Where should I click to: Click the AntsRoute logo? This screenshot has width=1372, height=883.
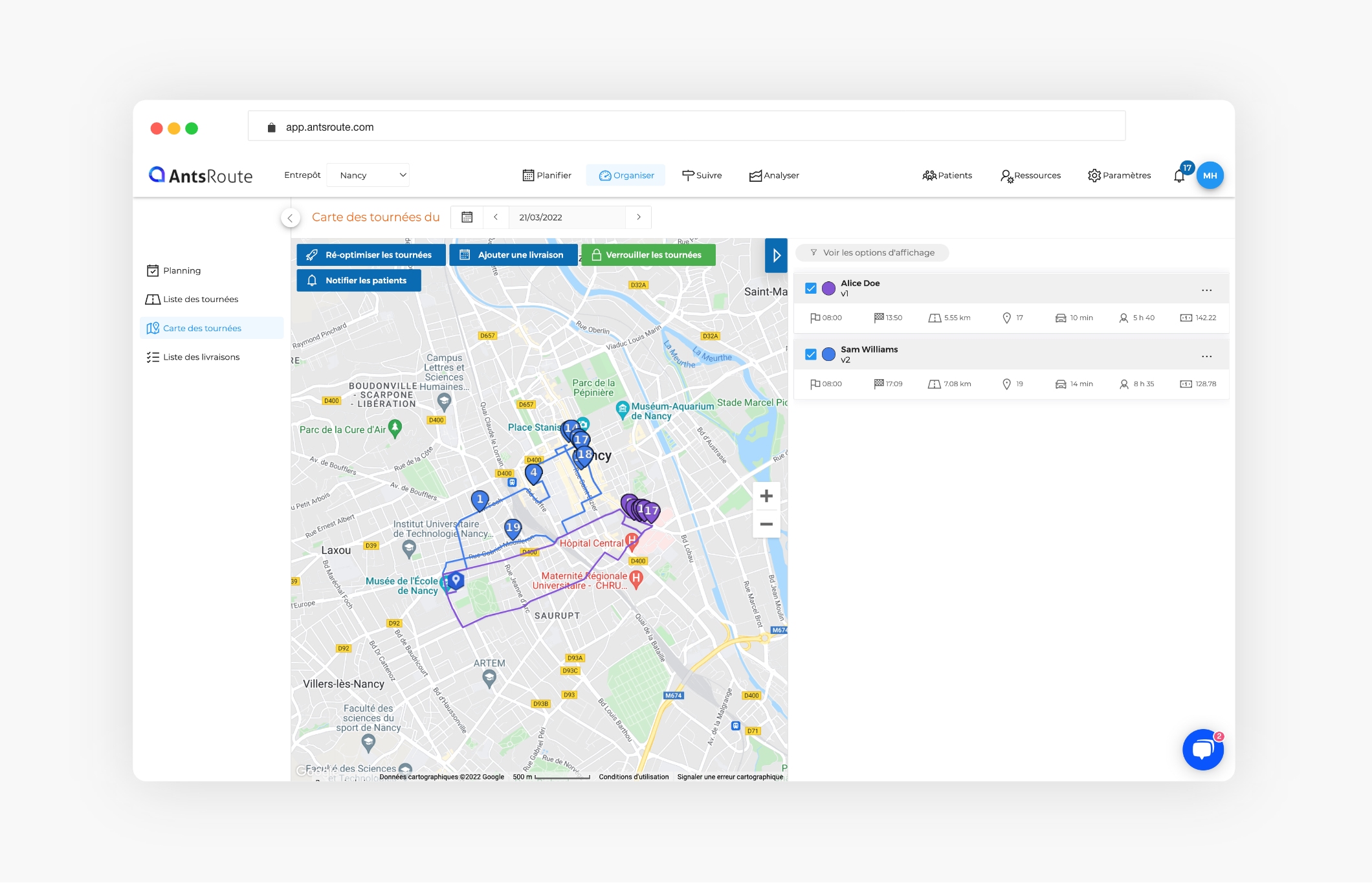click(x=201, y=175)
